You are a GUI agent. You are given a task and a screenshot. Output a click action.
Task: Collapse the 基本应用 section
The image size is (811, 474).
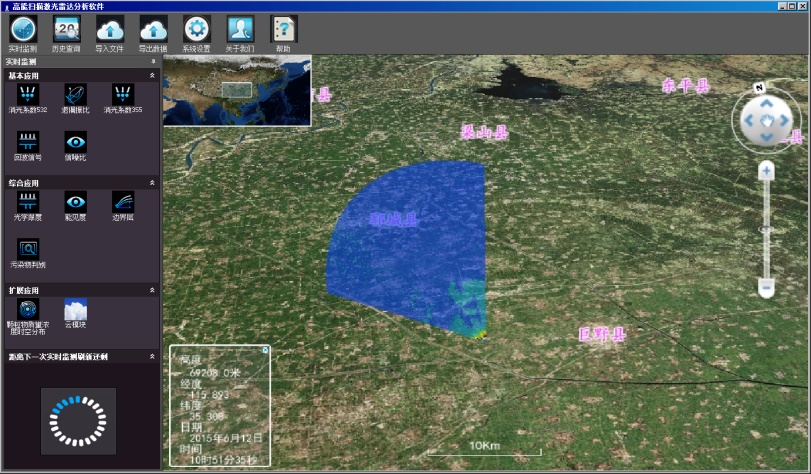152,75
